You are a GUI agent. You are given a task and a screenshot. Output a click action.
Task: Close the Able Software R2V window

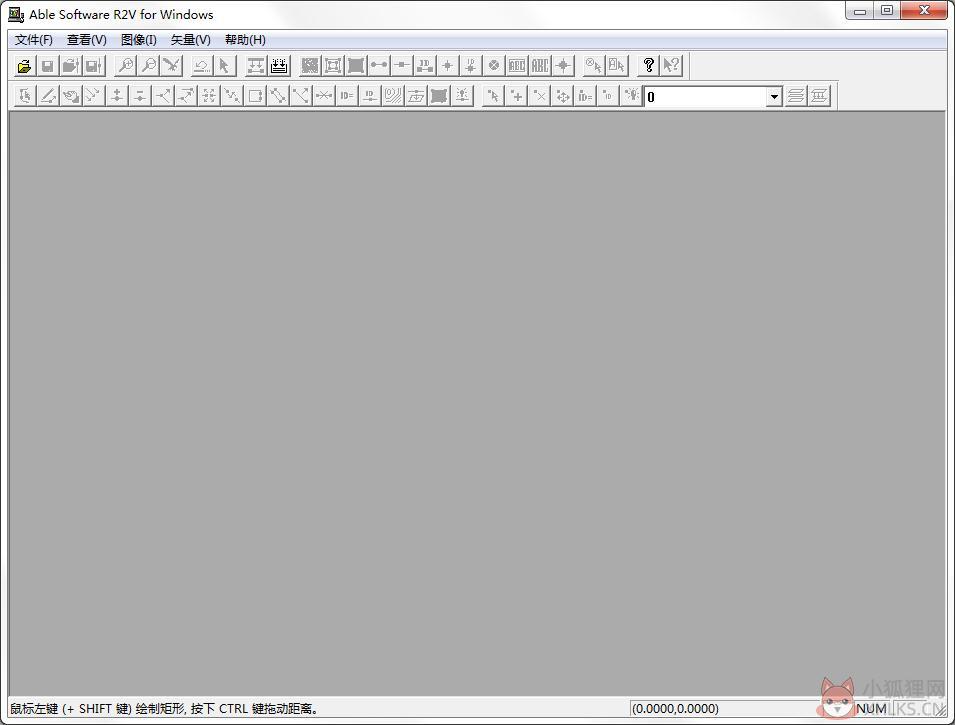coord(924,10)
